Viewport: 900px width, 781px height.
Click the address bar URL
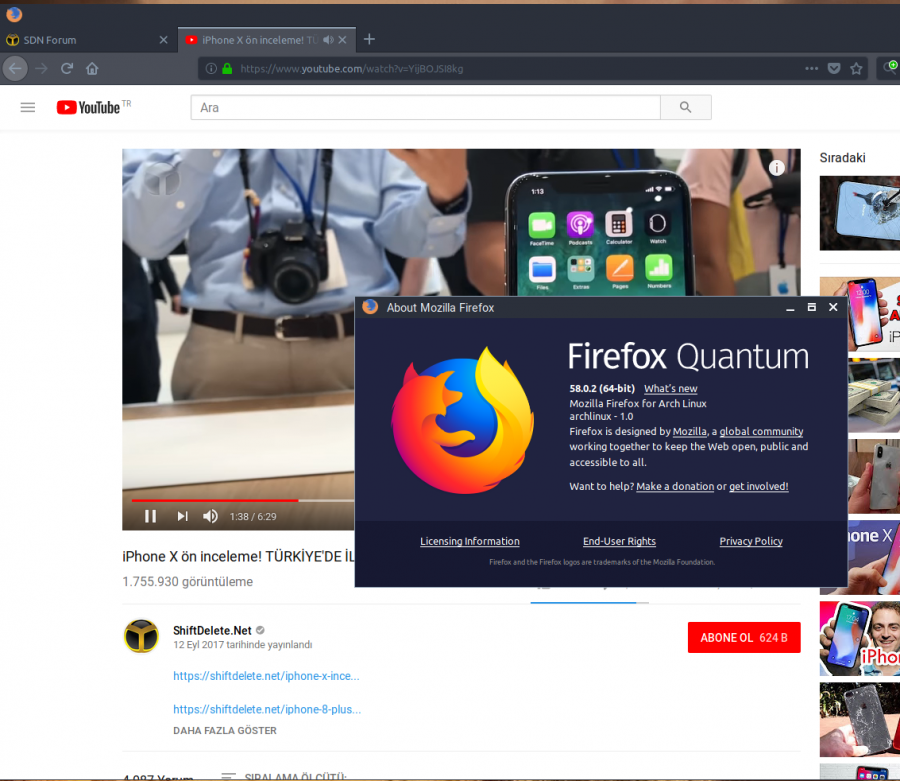tap(352, 69)
